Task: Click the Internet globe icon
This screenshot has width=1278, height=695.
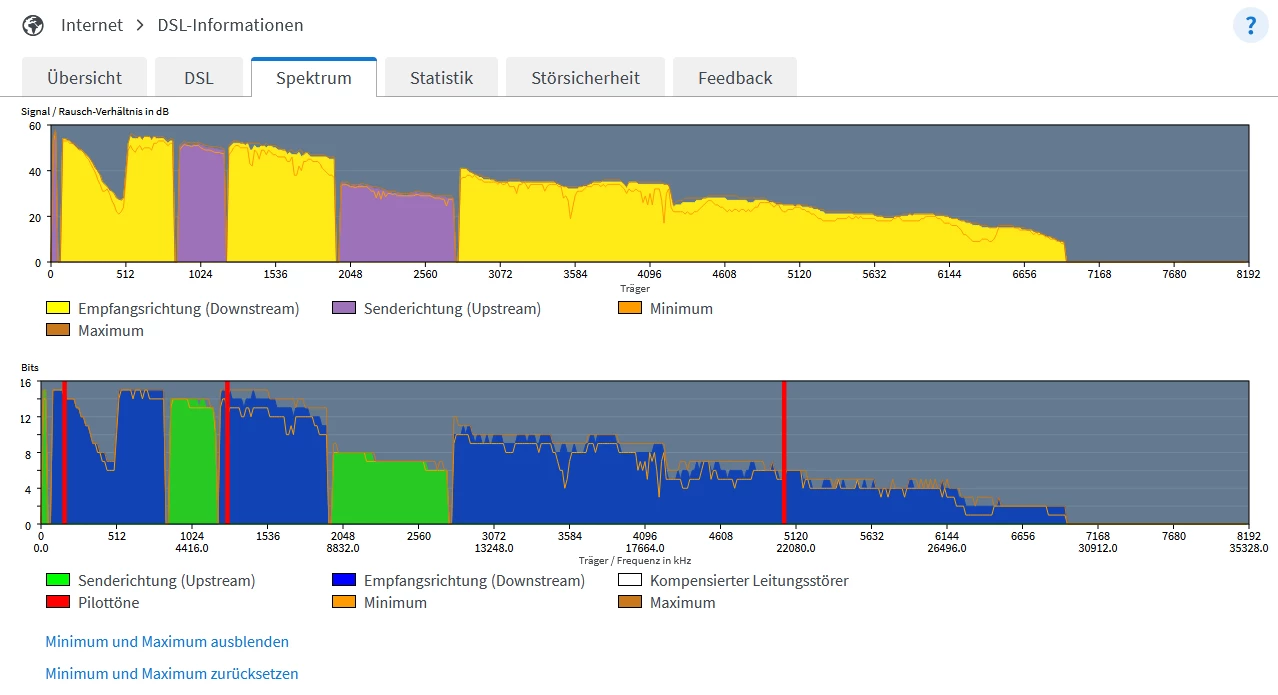Action: click(33, 25)
